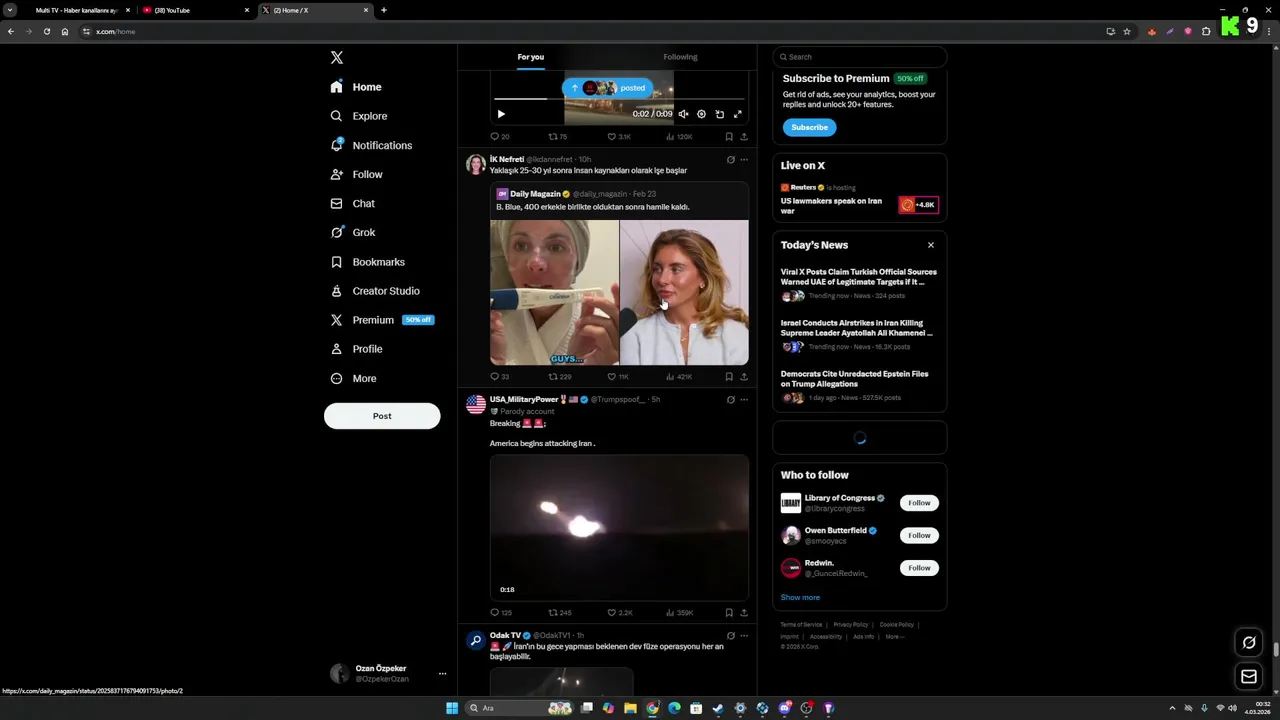
Task: Open the Messages floating button at bottom right
Action: point(1249,677)
